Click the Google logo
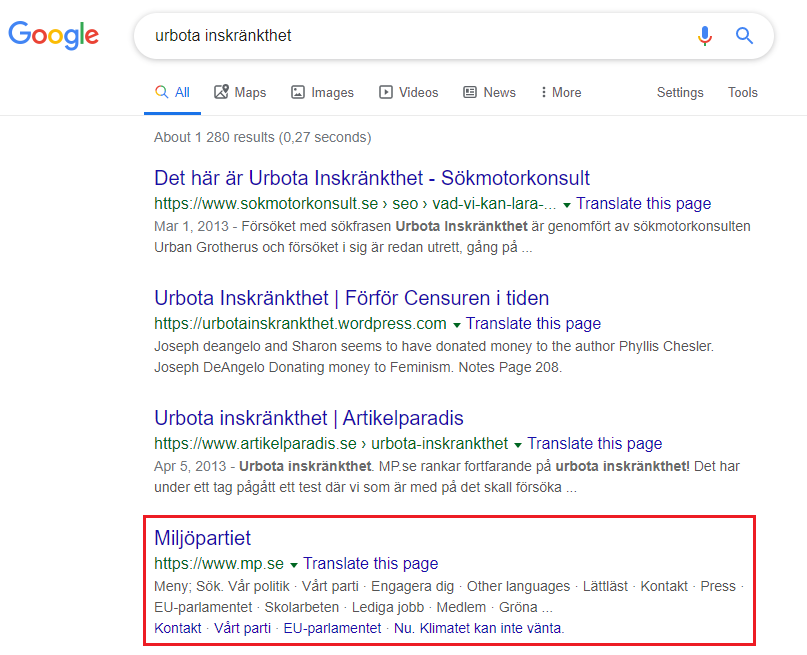The image size is (807, 655). (54, 36)
